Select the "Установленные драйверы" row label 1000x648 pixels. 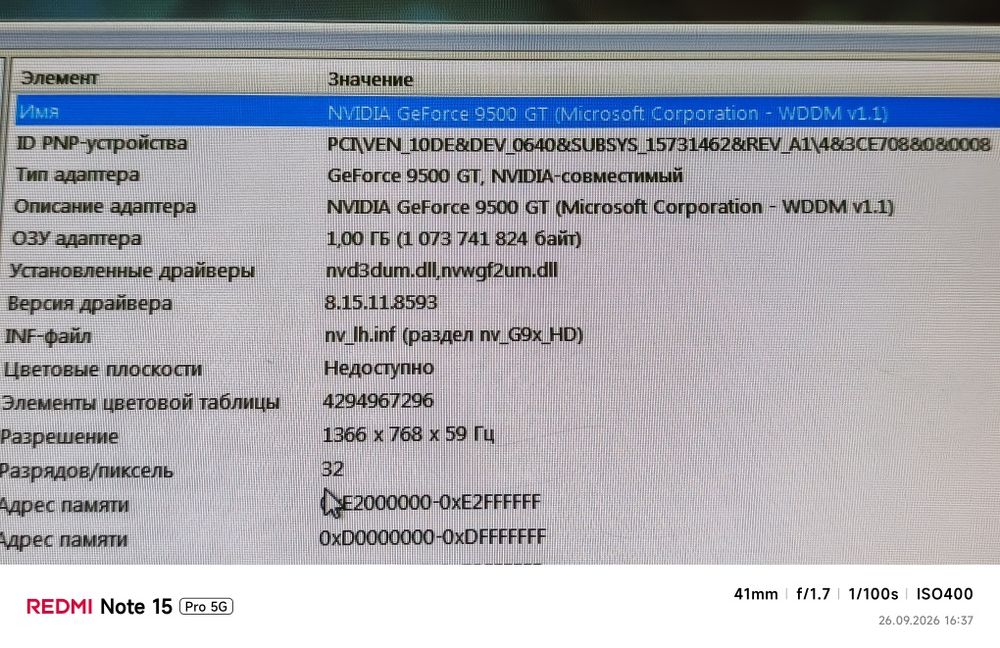click(x=131, y=271)
